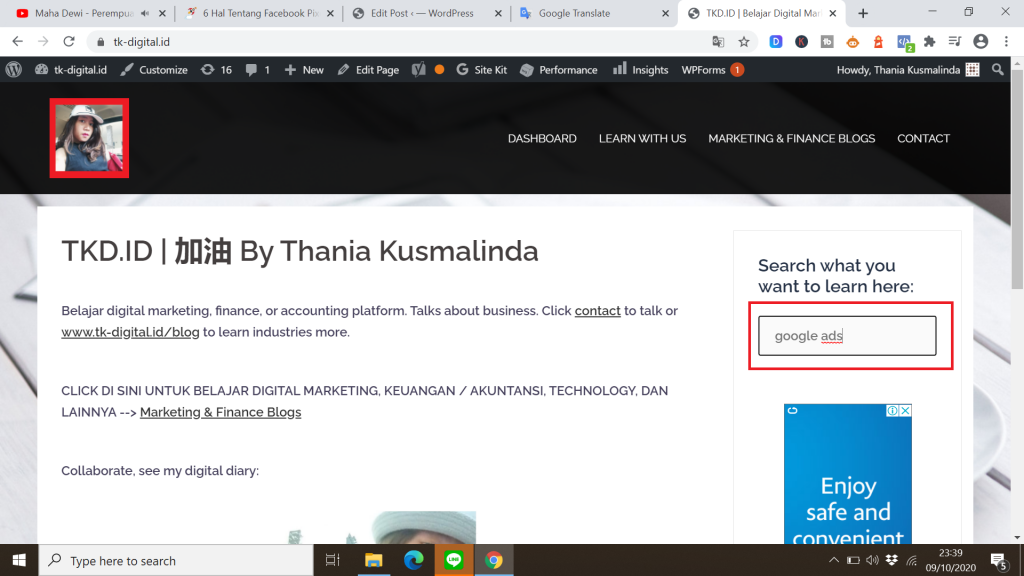1024x576 pixels.
Task: Click the Google Translate icon in address bar
Action: [x=718, y=42]
